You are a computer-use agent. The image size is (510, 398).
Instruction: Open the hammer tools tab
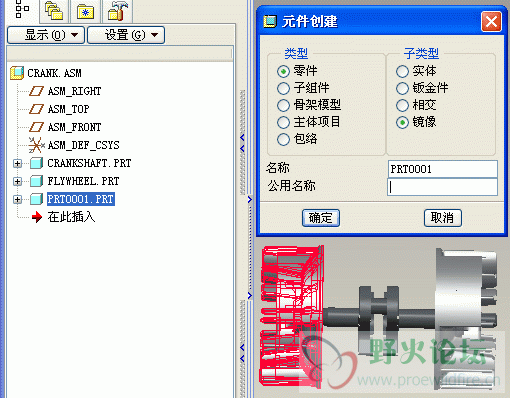coord(118,10)
